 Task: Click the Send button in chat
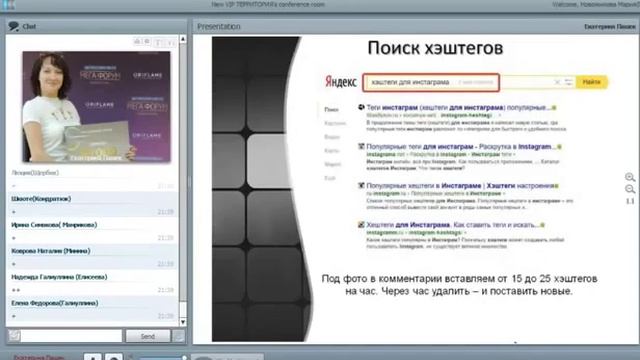[x=148, y=336]
